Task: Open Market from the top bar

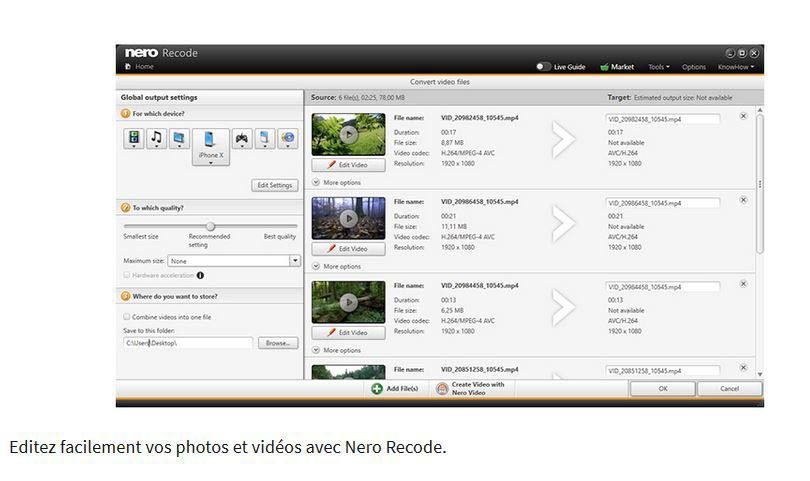Action: [x=617, y=67]
